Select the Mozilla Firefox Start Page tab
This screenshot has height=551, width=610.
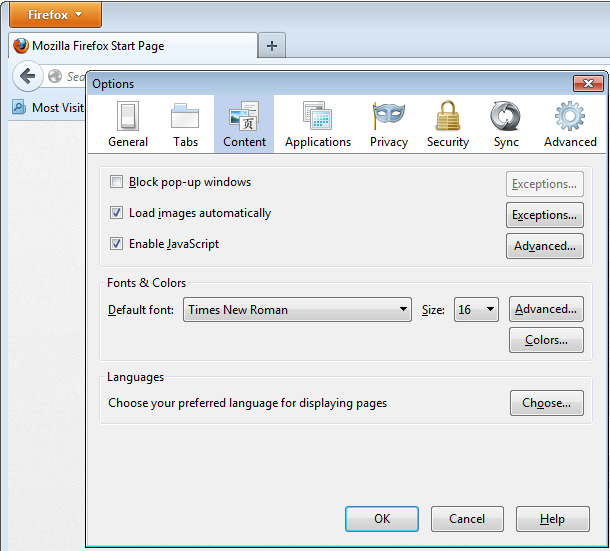(x=130, y=46)
